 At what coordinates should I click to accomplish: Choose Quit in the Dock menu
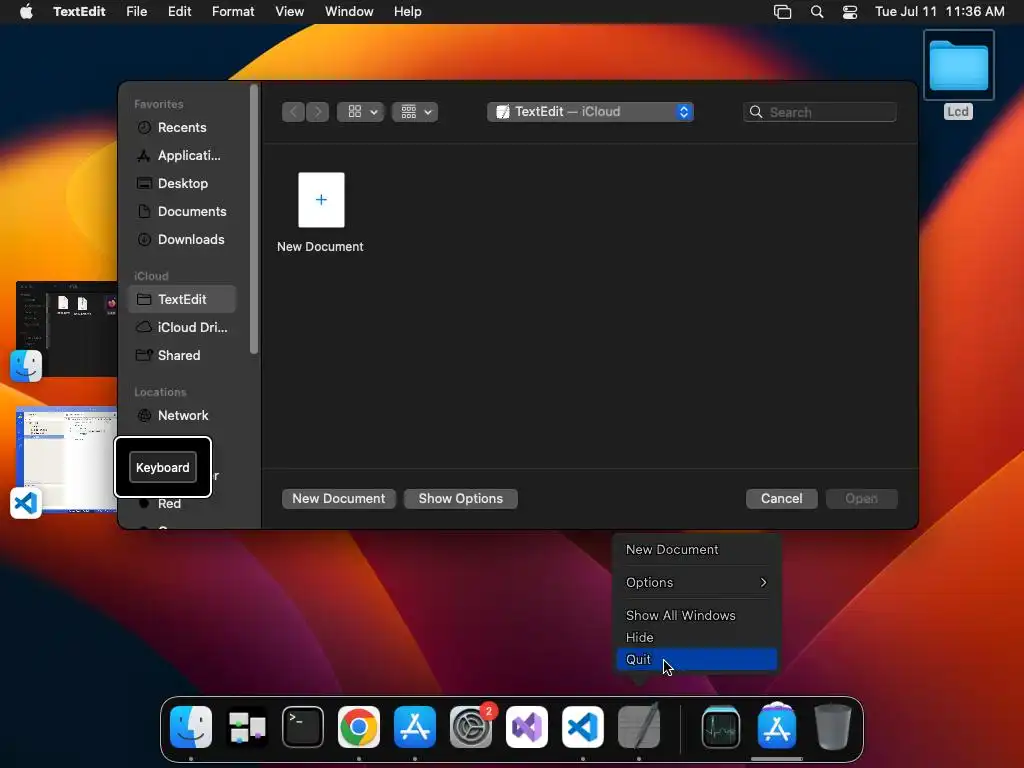click(696, 660)
